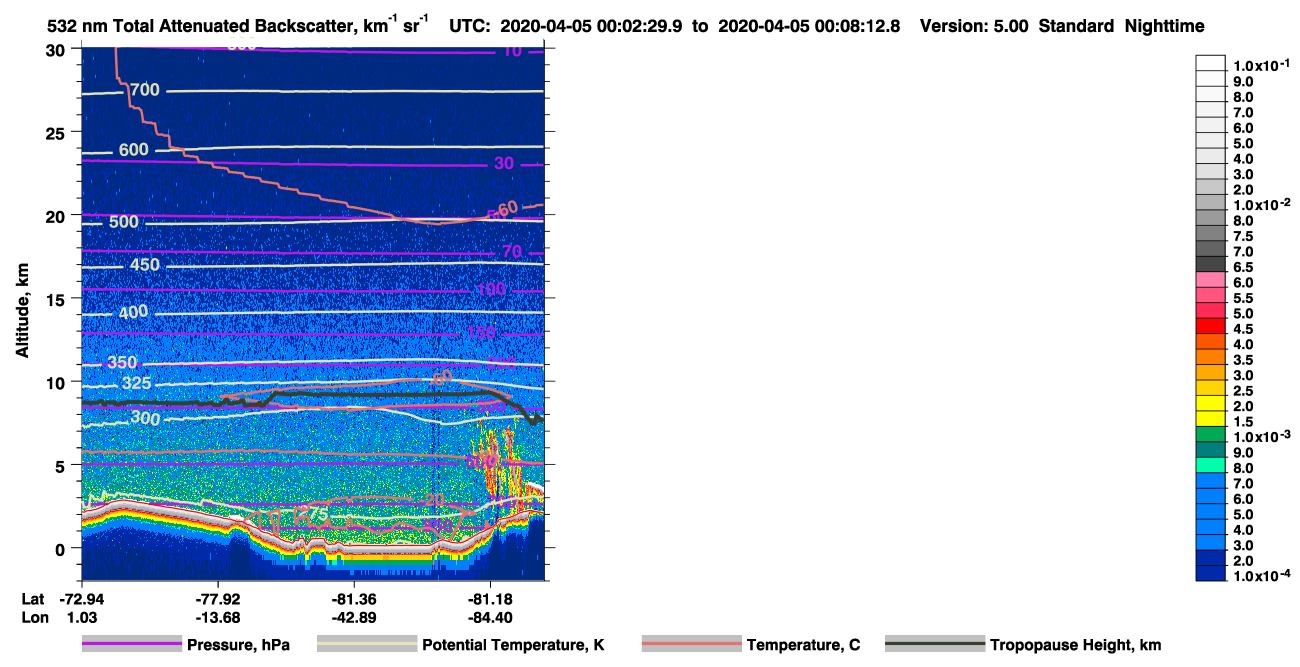The width and height of the screenshot is (1300, 667).
Task: Click the 'Tropopause Height, km' legend label
Action: click(1075, 645)
